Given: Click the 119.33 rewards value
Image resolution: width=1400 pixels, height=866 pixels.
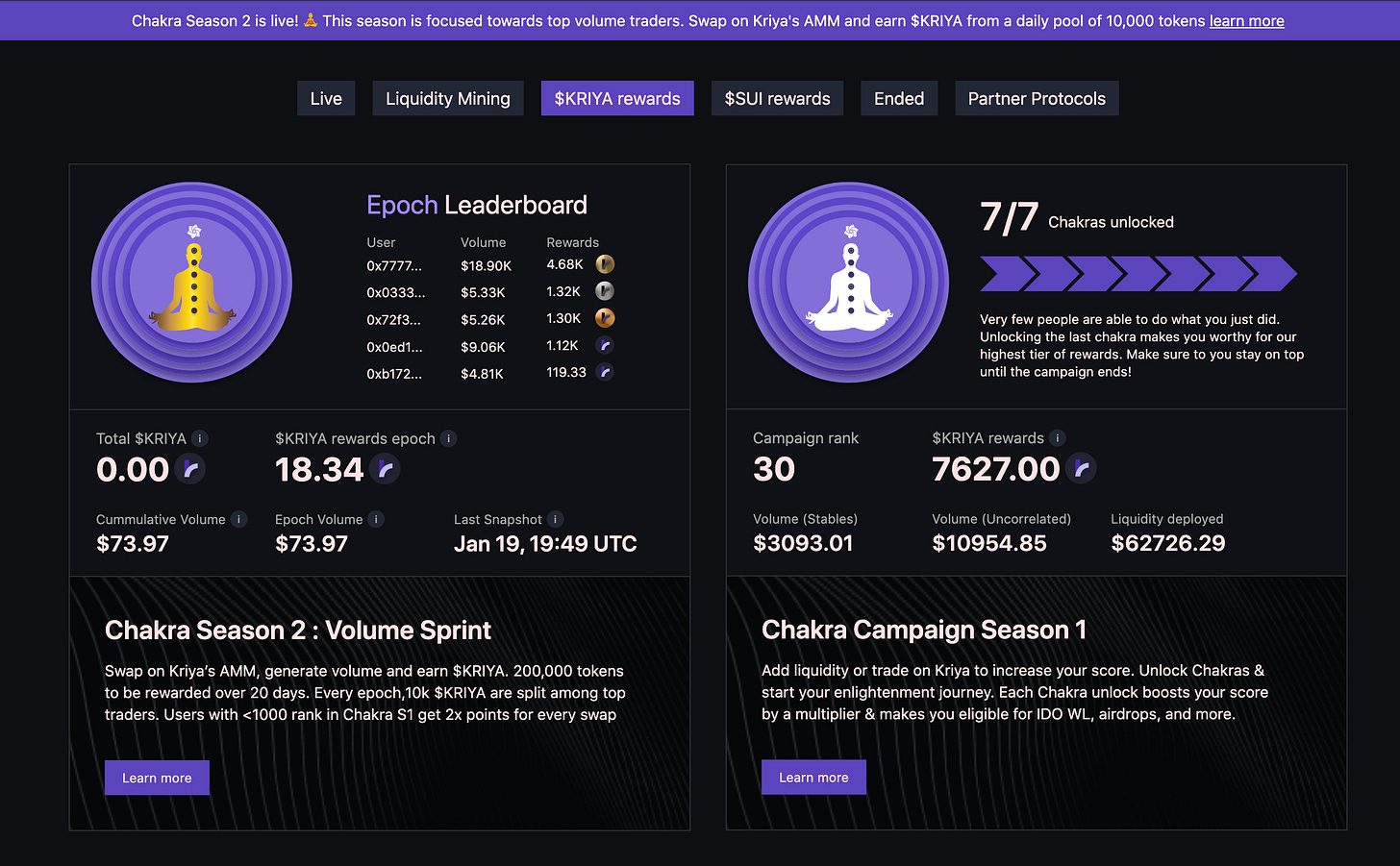Looking at the screenshot, I should pos(566,372).
